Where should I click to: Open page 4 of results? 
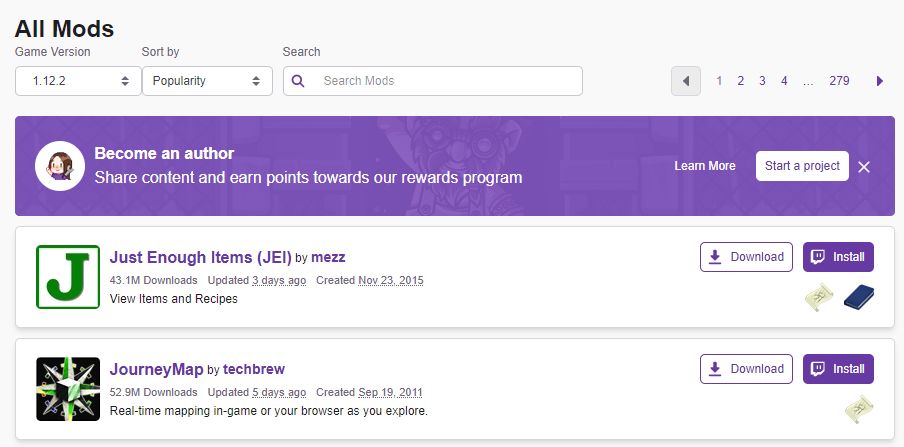click(784, 81)
